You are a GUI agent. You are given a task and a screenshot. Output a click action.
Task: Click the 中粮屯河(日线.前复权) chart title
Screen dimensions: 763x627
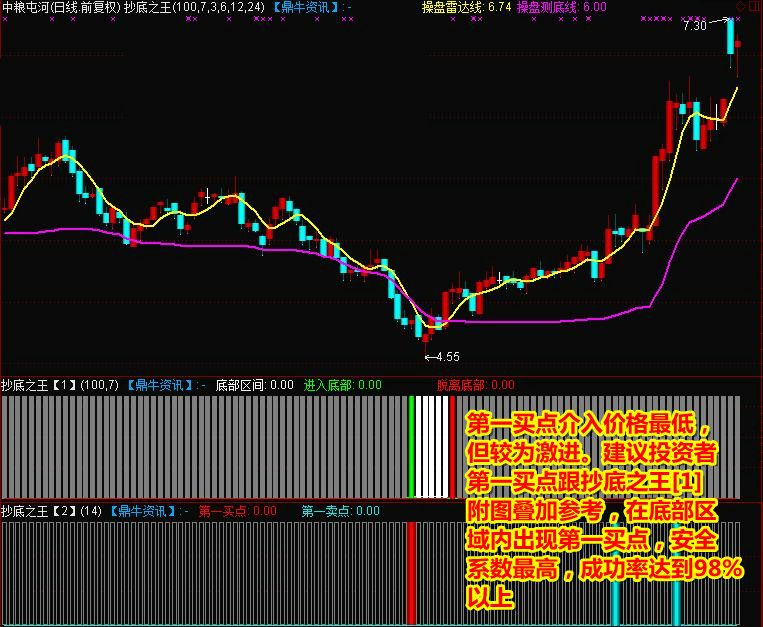point(61,7)
